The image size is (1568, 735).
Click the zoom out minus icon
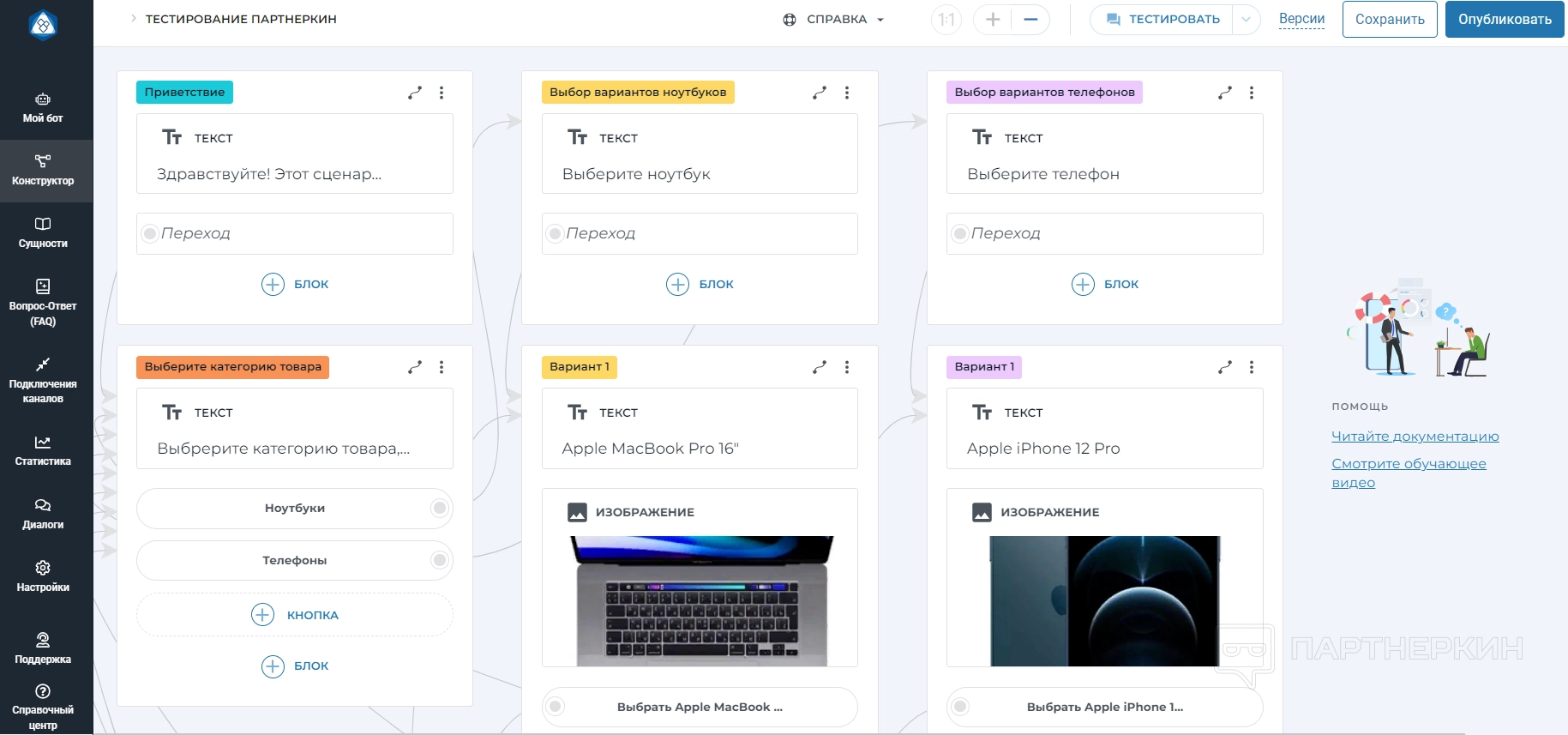point(1030,20)
